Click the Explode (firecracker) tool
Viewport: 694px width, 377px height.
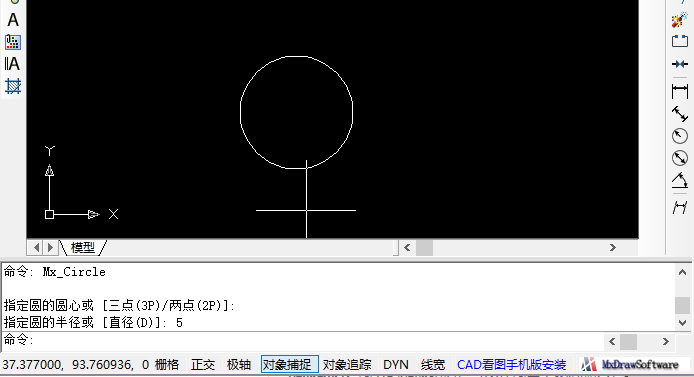click(x=679, y=19)
